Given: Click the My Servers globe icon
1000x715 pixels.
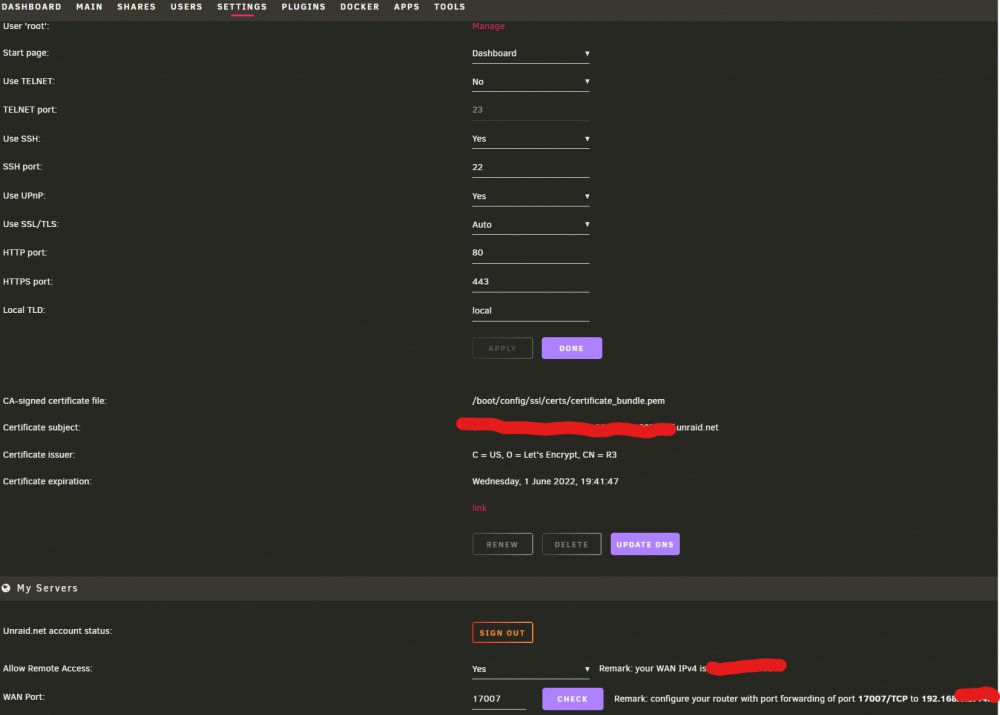Looking at the screenshot, I should coord(6,588).
